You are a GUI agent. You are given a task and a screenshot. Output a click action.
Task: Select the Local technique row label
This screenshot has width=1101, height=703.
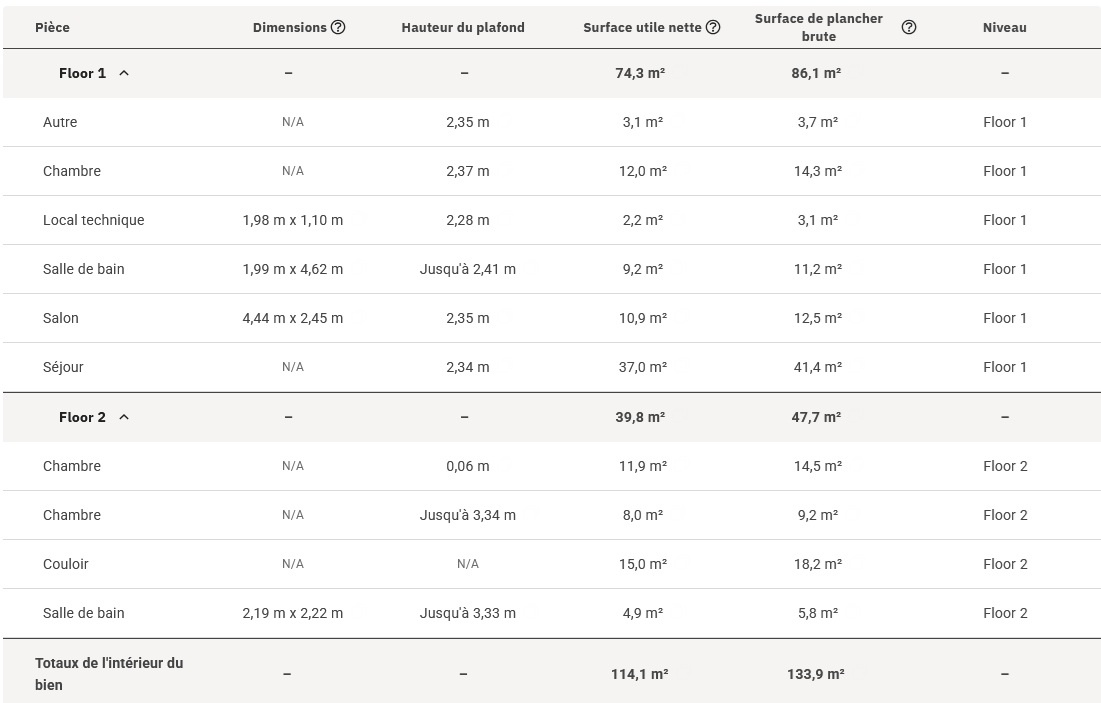[x=93, y=220]
